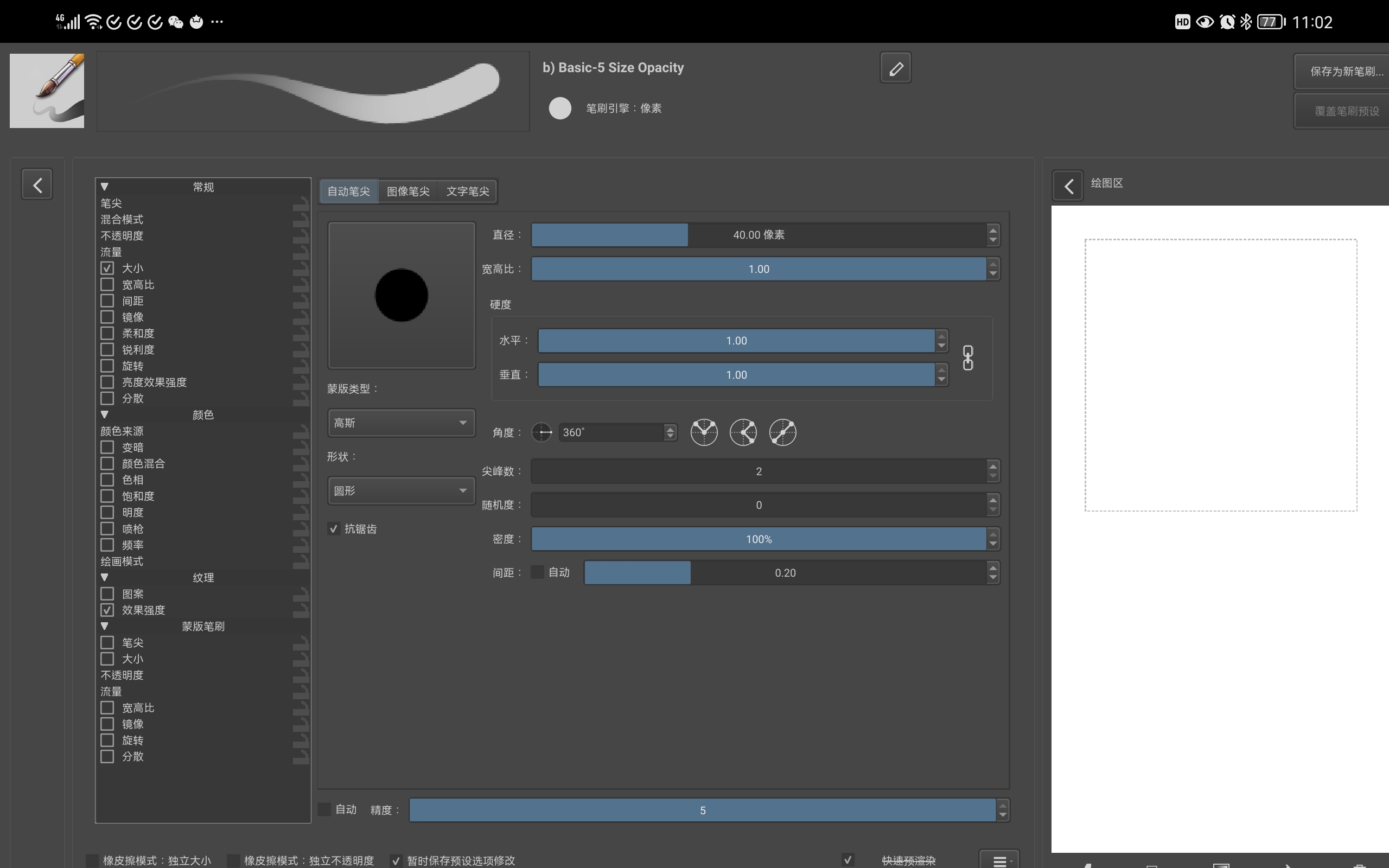Viewport: 1389px width, 868px height.
Task: Click the third angle rotate icon
Action: point(782,432)
